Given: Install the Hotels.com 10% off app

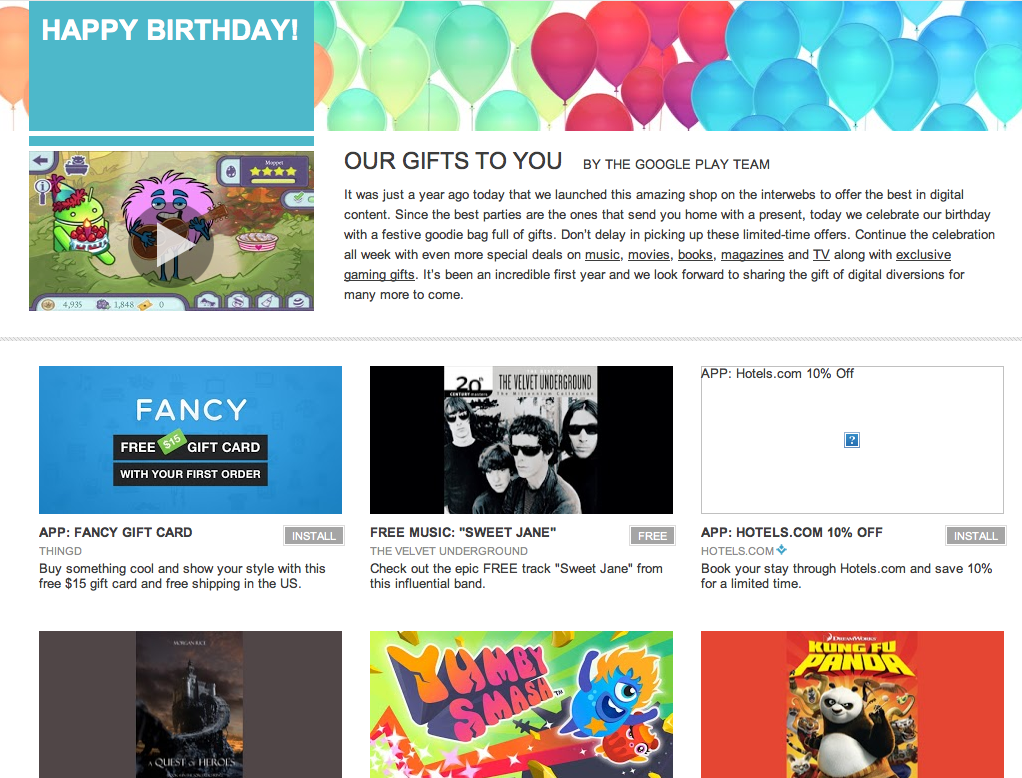Looking at the screenshot, I should [976, 536].
